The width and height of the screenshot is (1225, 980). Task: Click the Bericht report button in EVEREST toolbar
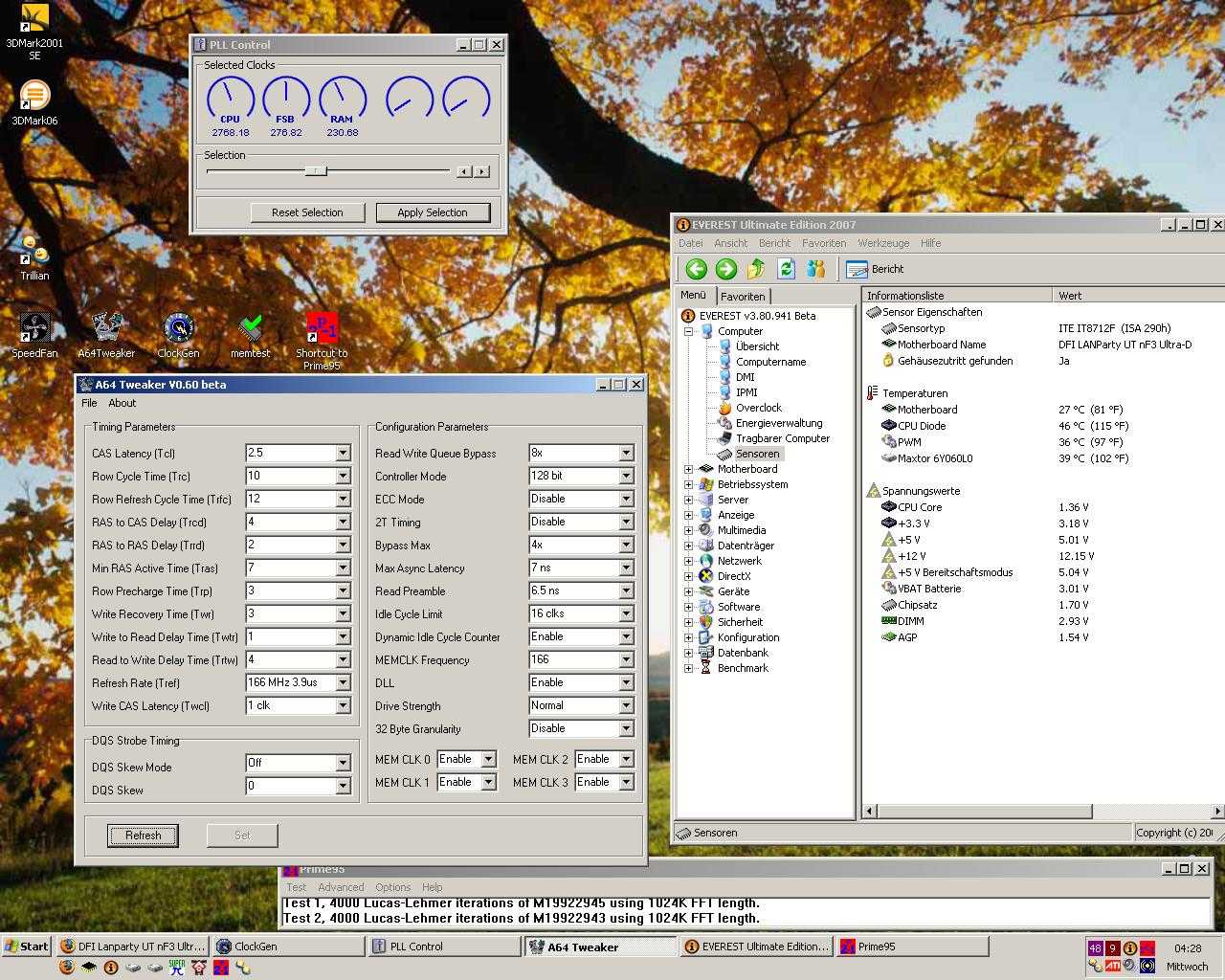tap(876, 269)
